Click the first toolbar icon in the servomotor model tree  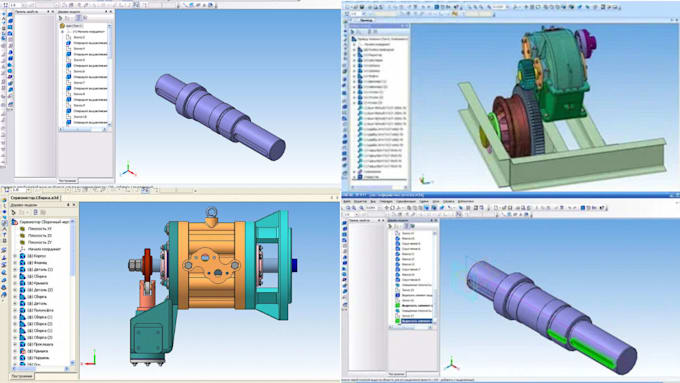tap(13, 212)
